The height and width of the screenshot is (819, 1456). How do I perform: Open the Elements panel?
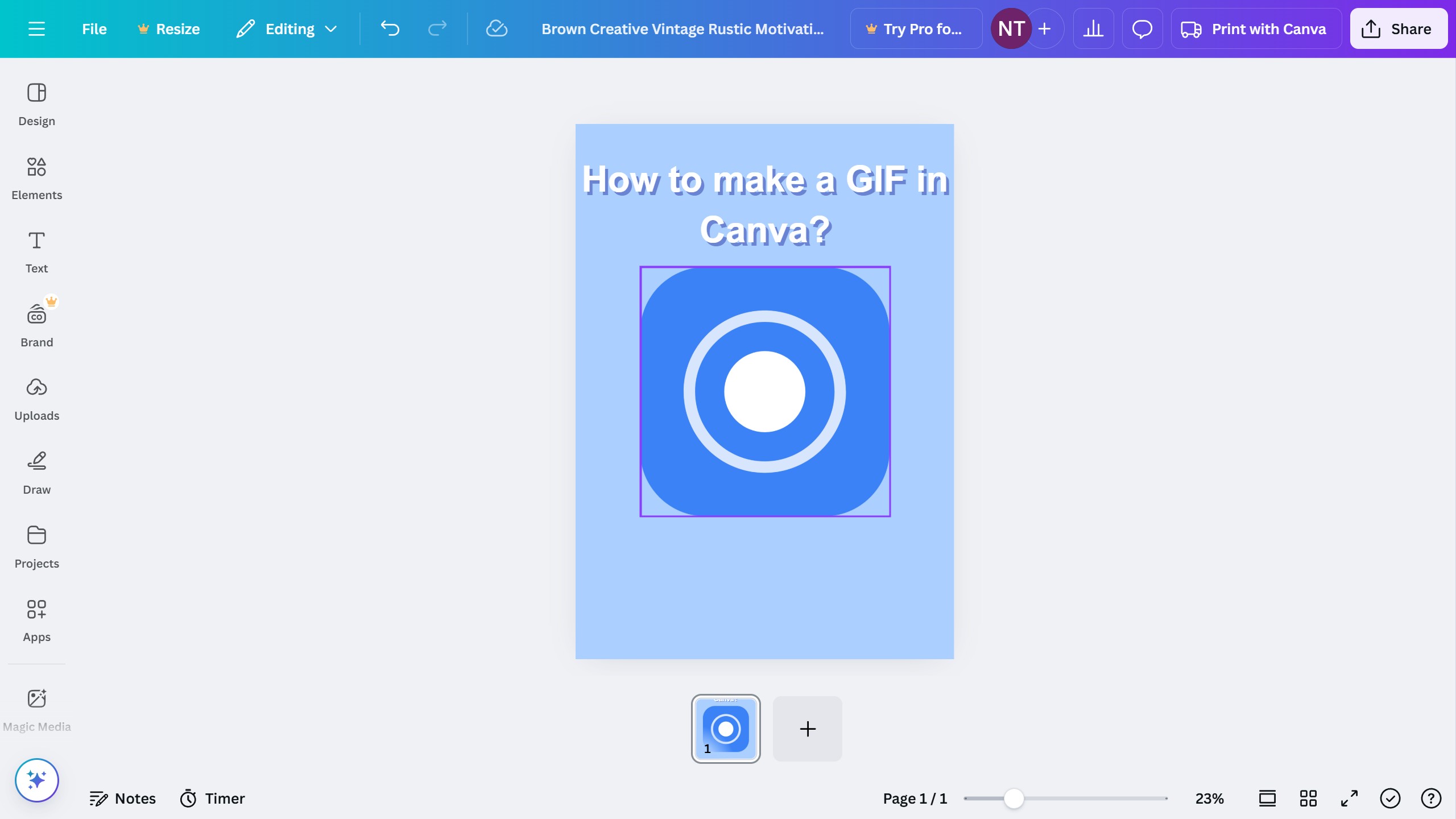pos(36,176)
